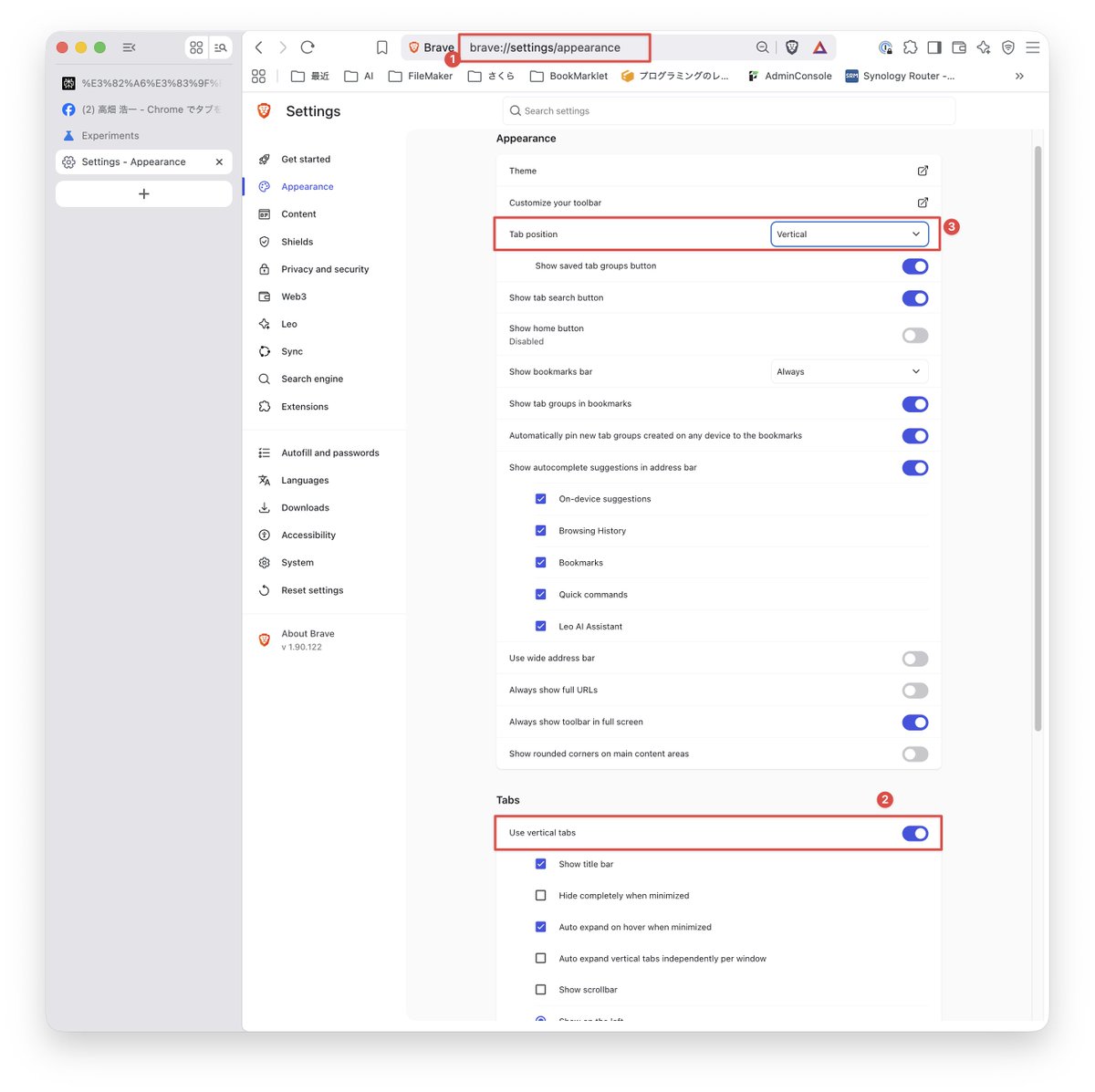Open the Get started settings section
The image size is (1095, 1092).
(x=306, y=160)
